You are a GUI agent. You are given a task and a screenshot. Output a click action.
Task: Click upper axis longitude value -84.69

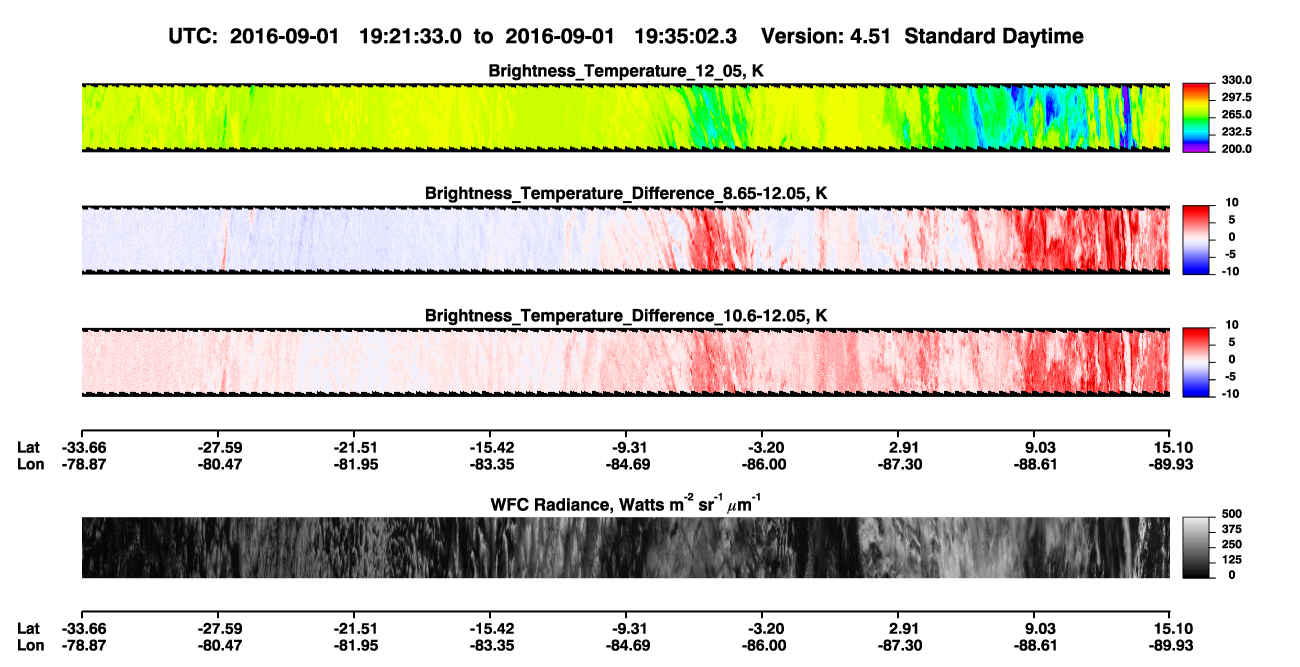tap(626, 464)
